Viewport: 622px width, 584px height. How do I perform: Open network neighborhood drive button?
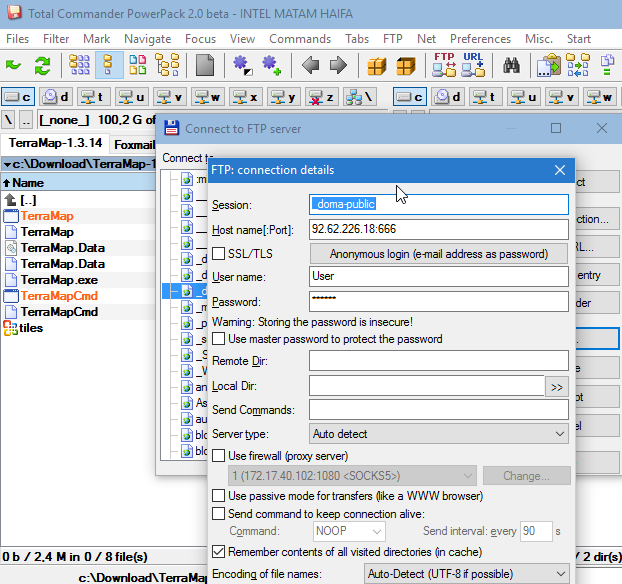point(359,97)
